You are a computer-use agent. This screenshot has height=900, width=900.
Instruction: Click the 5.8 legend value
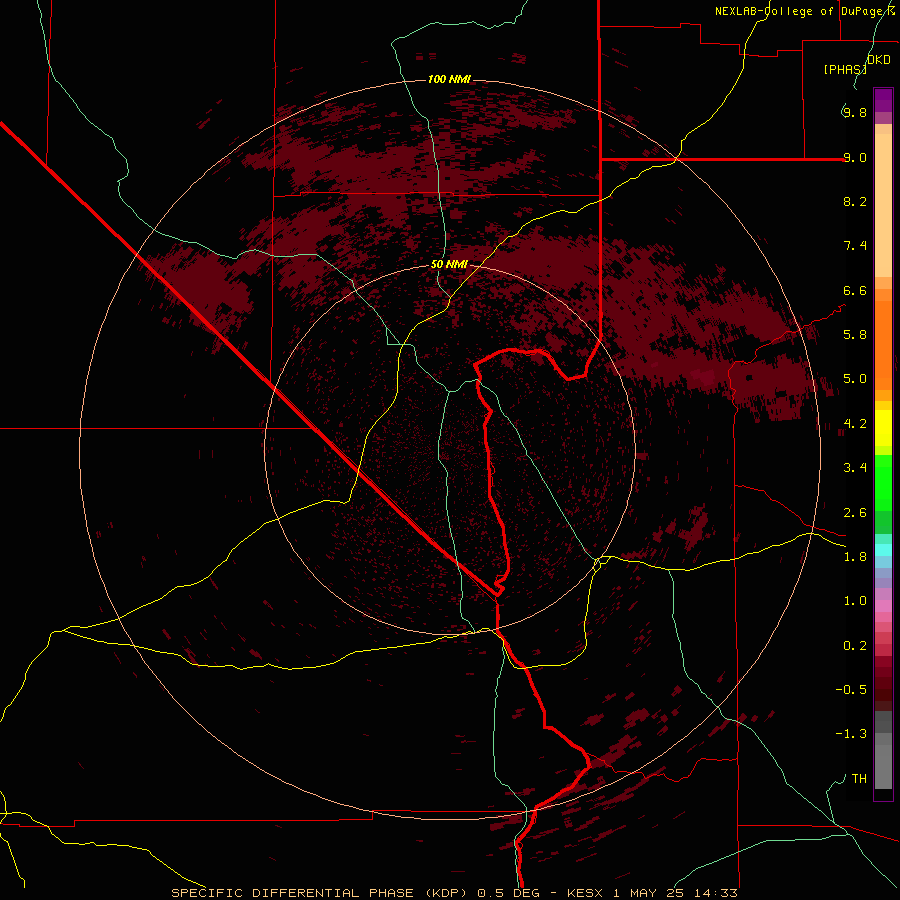tap(854, 335)
